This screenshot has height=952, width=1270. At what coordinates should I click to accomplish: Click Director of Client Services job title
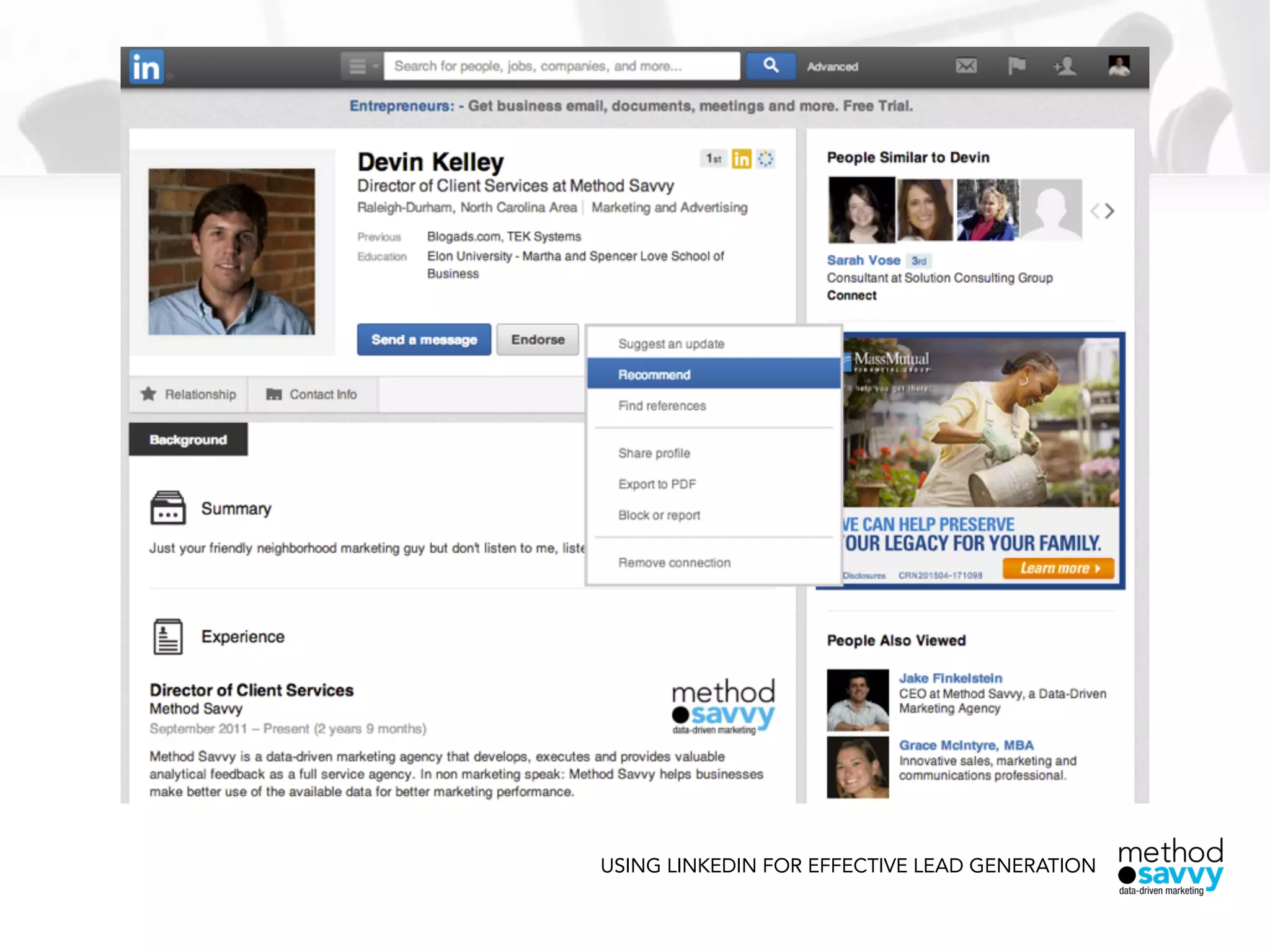(251, 690)
